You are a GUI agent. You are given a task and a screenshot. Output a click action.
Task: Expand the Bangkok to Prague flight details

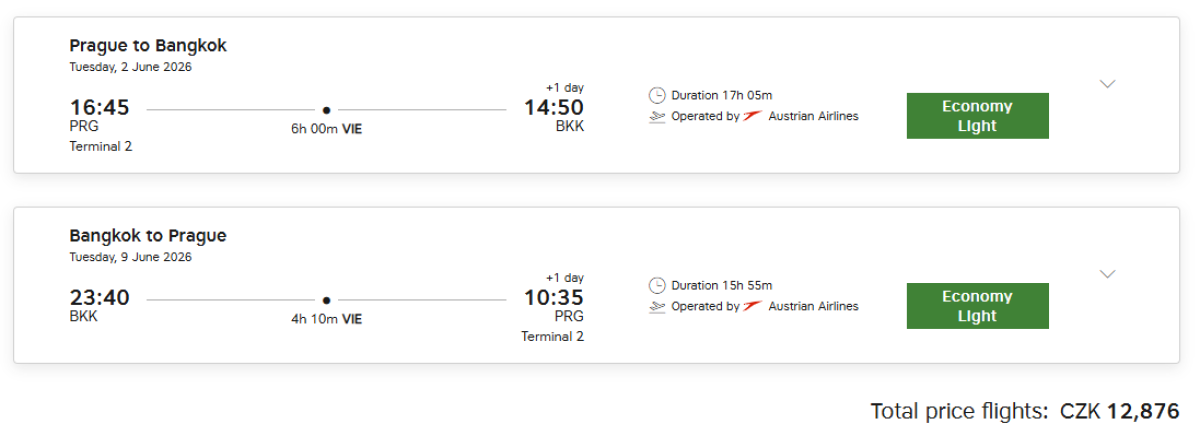coord(1107,274)
